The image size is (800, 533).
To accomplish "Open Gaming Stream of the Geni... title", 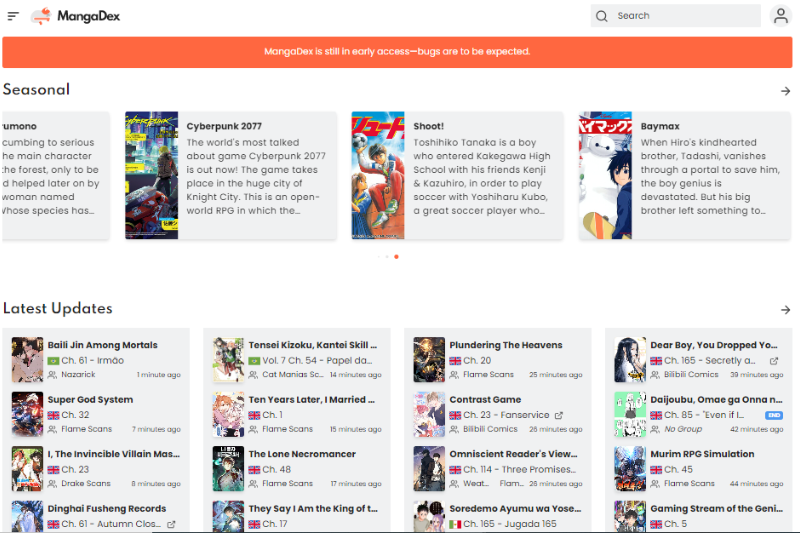I will click(716, 509).
